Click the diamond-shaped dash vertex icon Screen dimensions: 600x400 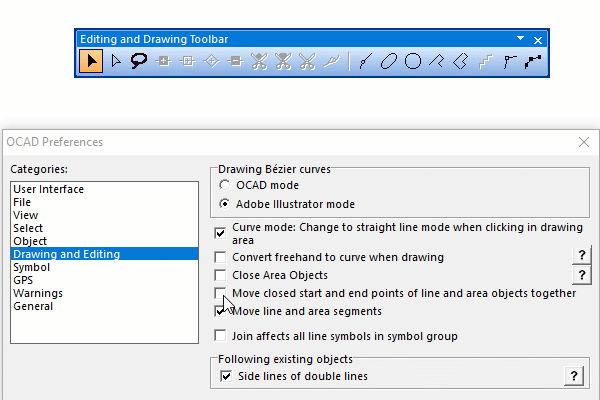click(212, 61)
